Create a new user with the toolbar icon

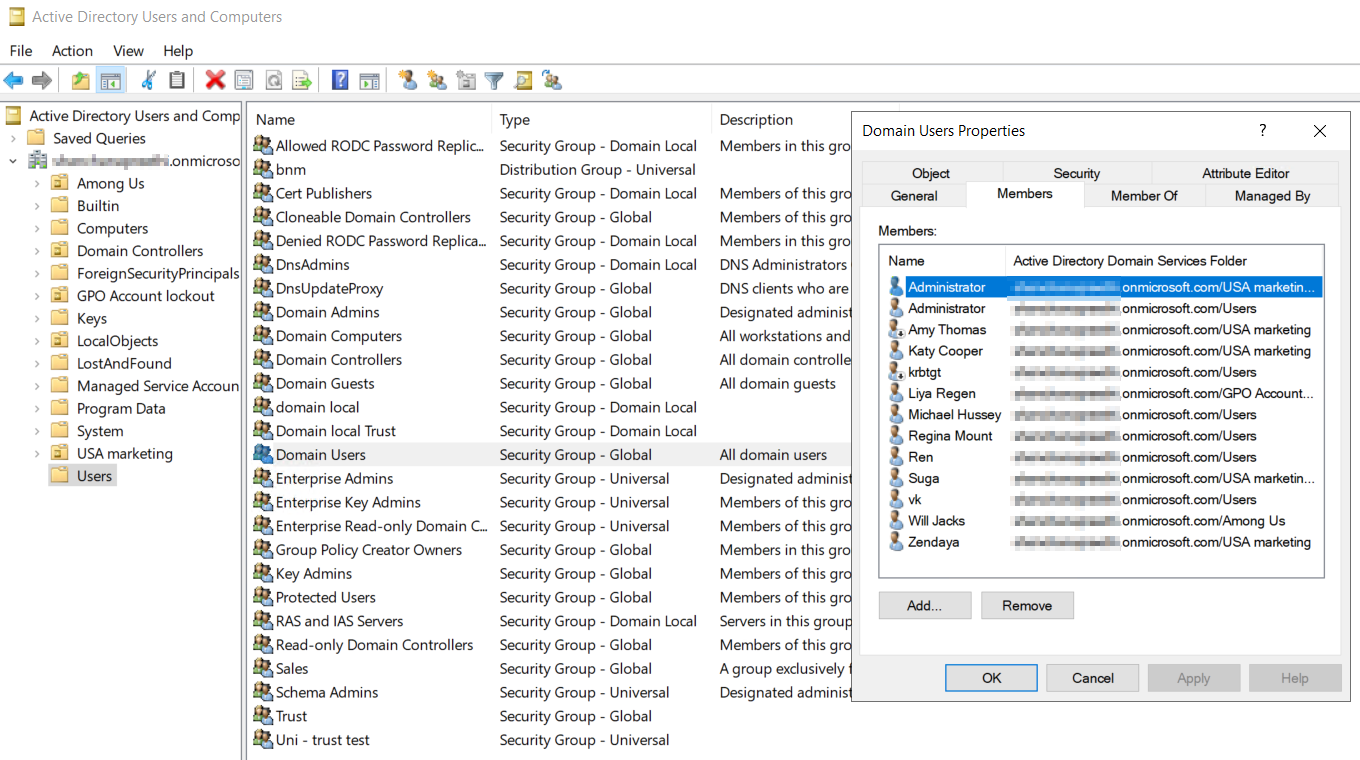[408, 80]
